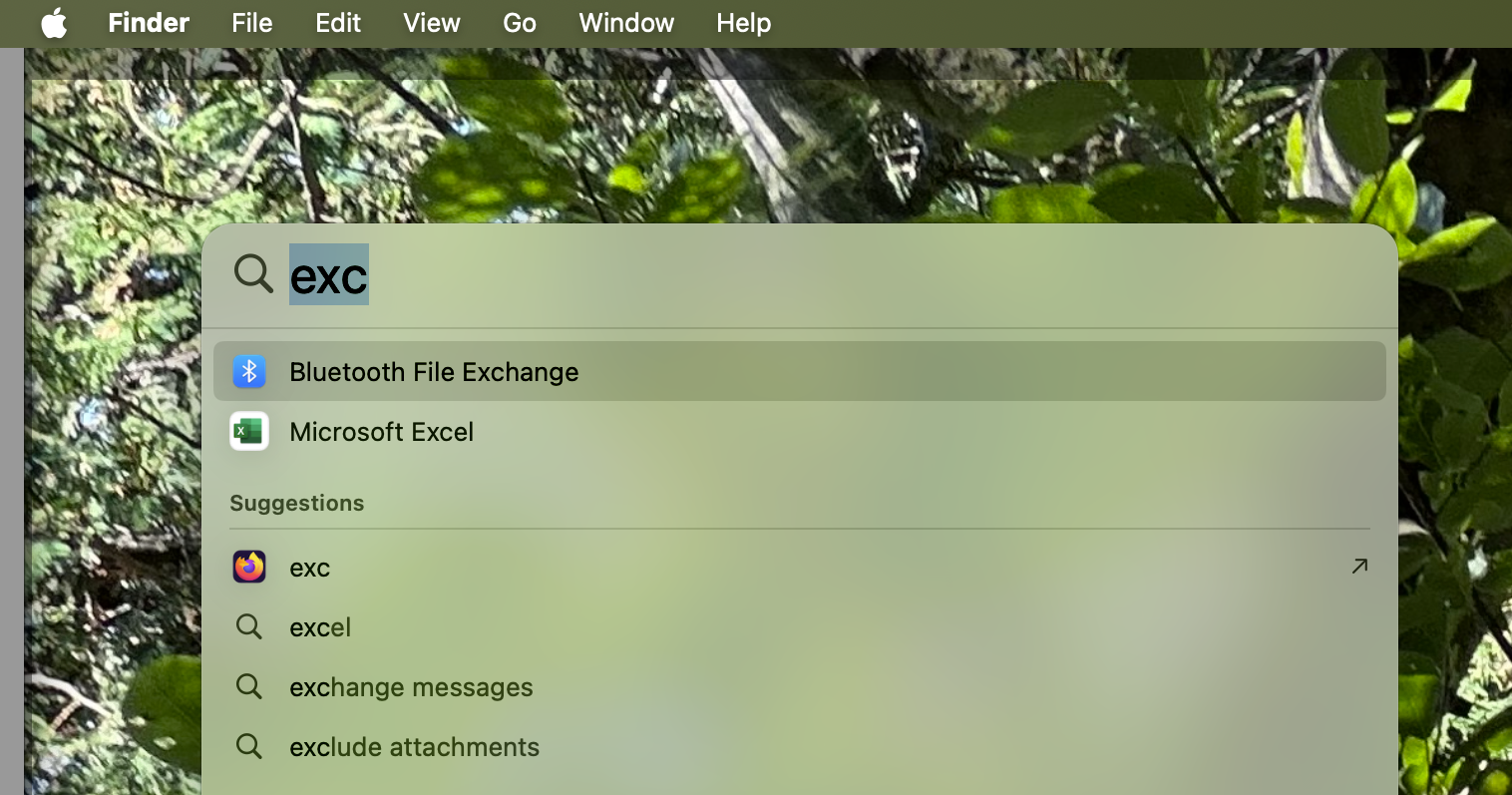Open the Go menu
The width and height of the screenshot is (1512, 795).
click(520, 23)
